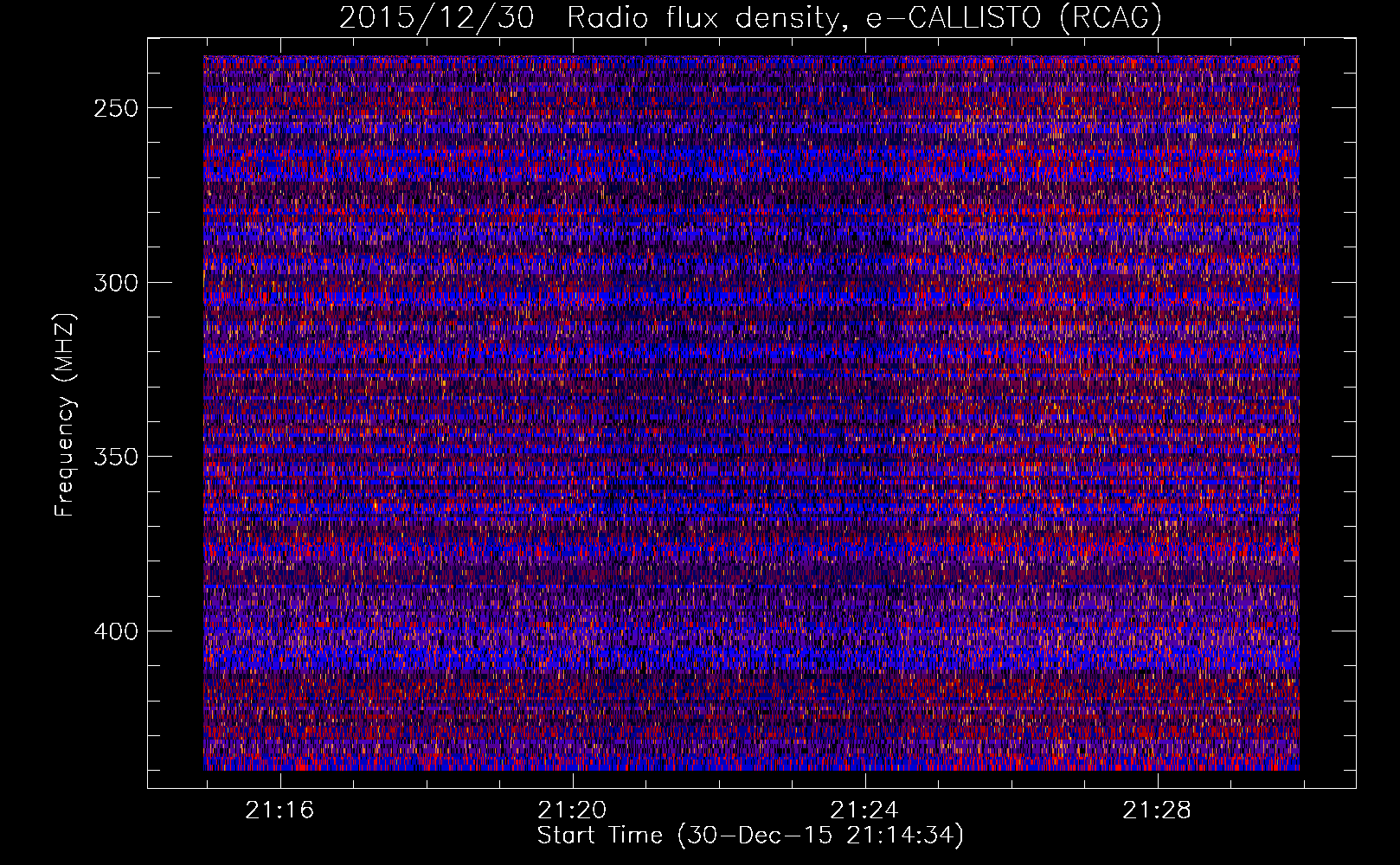Click the 21:20 time tick label

[572, 811]
